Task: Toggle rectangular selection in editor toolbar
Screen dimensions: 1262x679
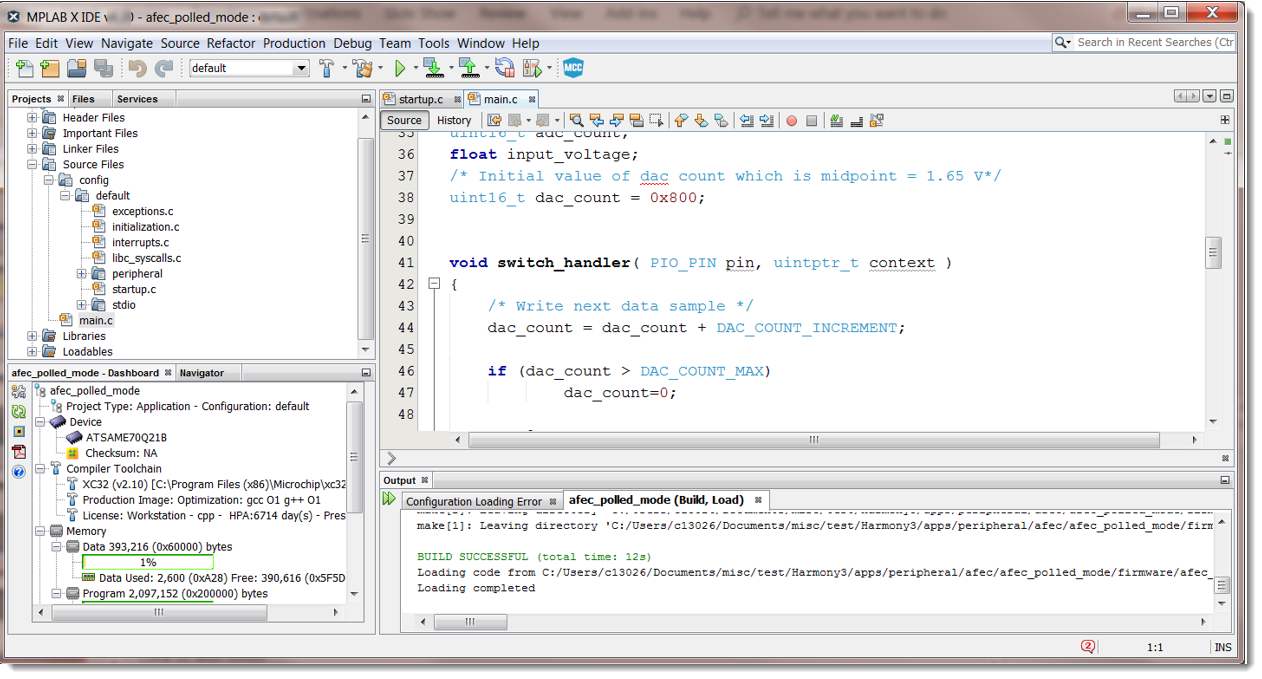Action: click(656, 121)
